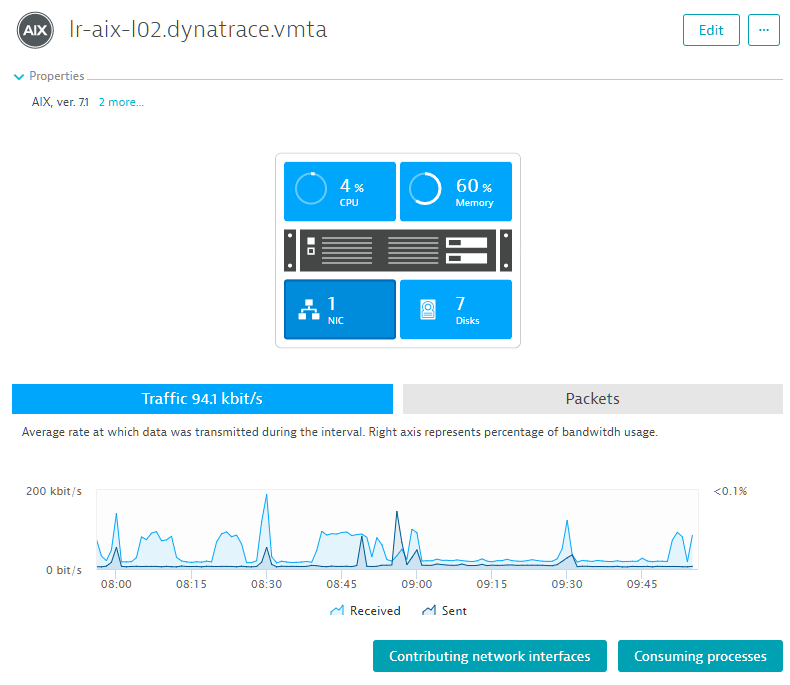Click the '200 kbit/s' axis label
This screenshot has width=790, height=685.
54,491
